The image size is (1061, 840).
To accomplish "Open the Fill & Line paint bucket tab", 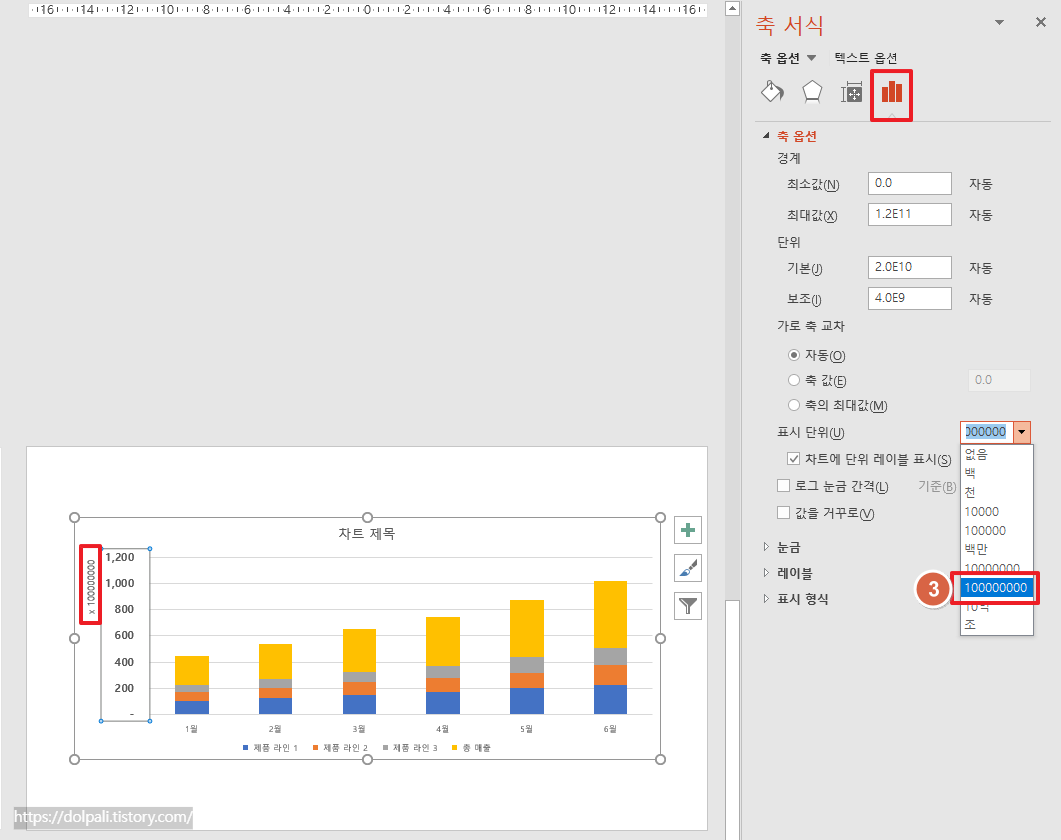I will coord(773,91).
